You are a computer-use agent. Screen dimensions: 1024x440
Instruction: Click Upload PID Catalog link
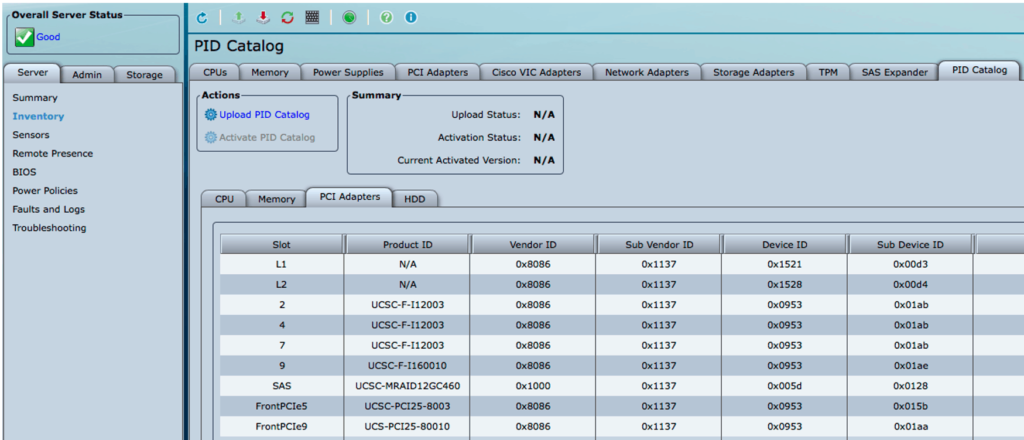tap(264, 115)
